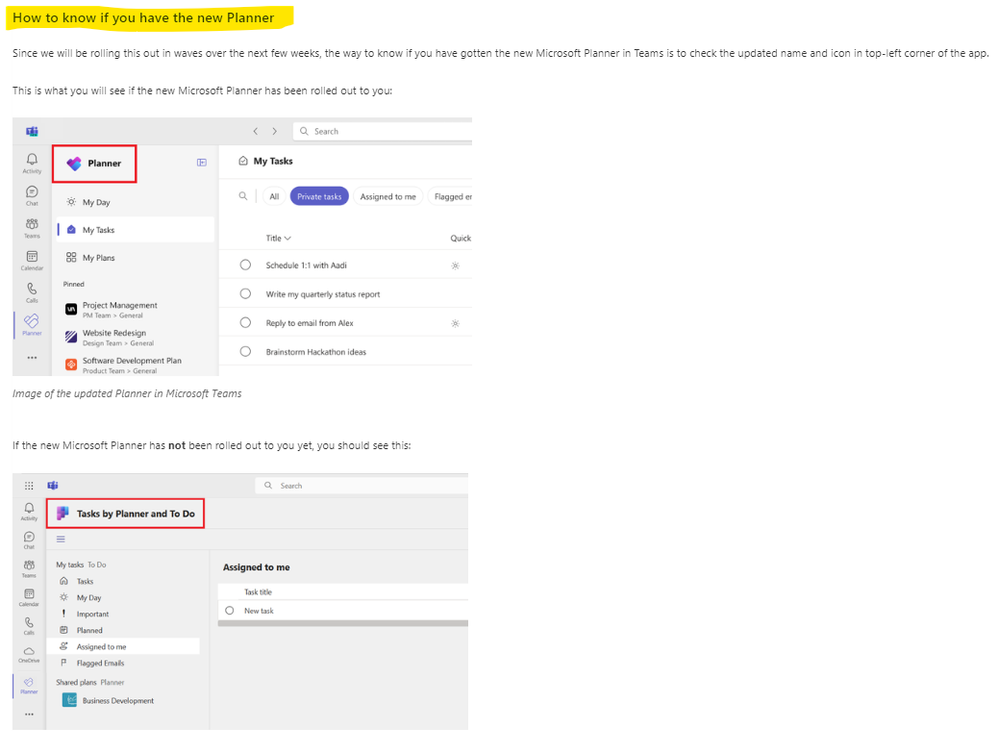Go forward with the right arrow beside Search
This screenshot has height=731, width=999.
point(275,131)
